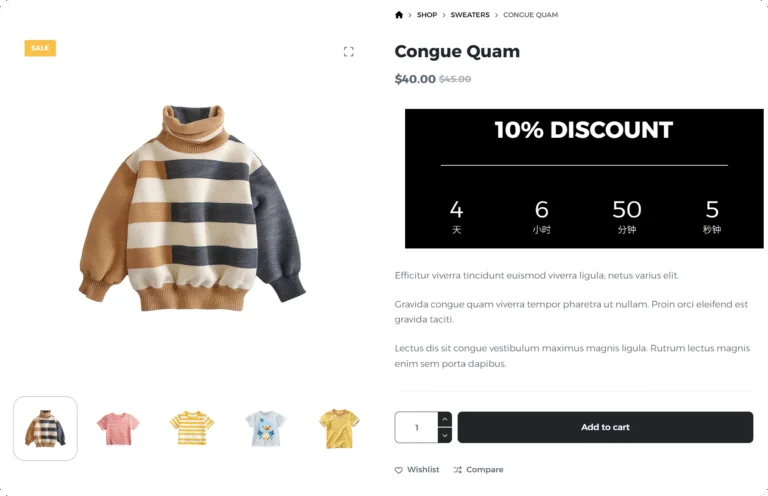Click the home icon in breadcrumb

tap(399, 15)
